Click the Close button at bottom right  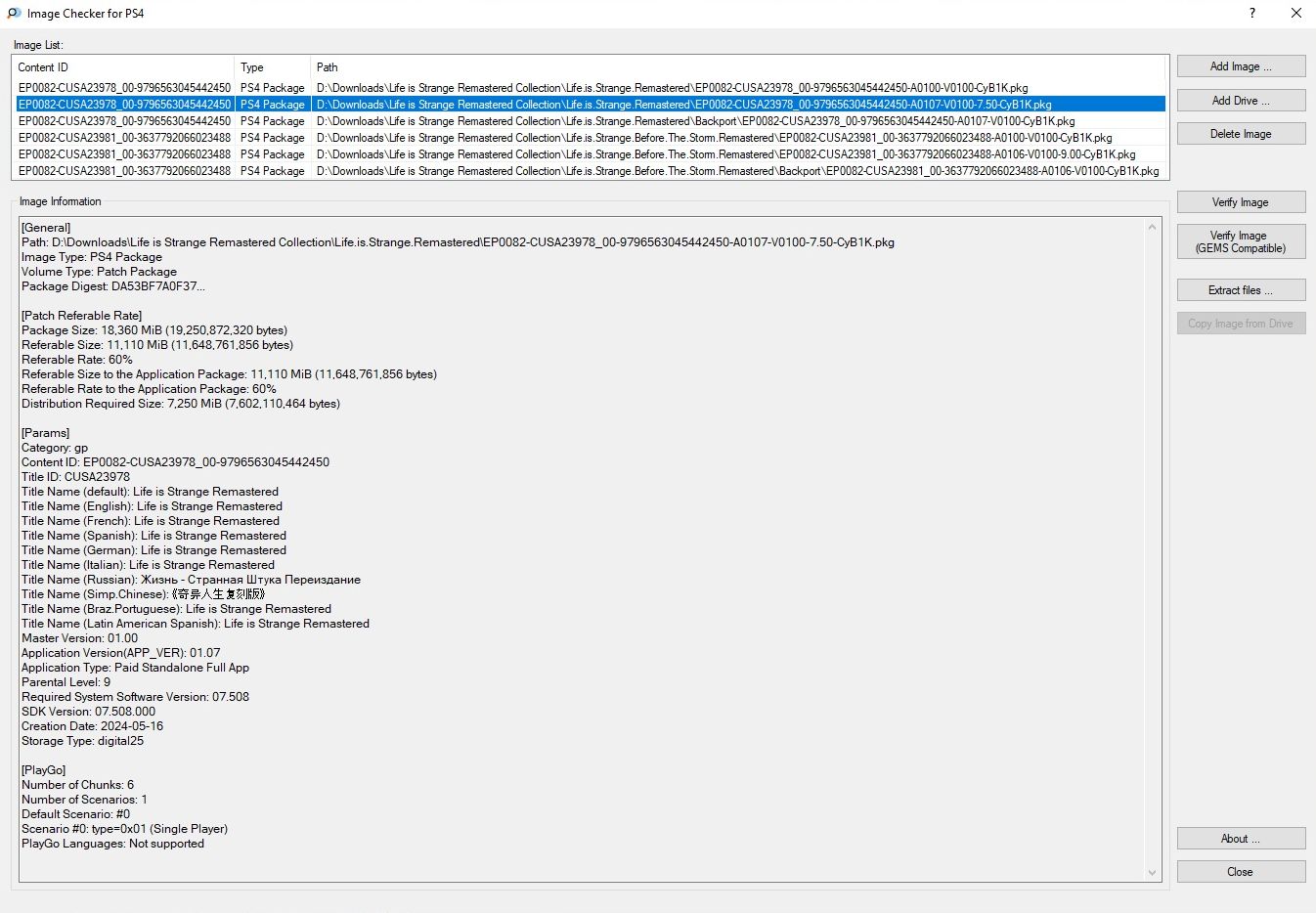coord(1241,872)
